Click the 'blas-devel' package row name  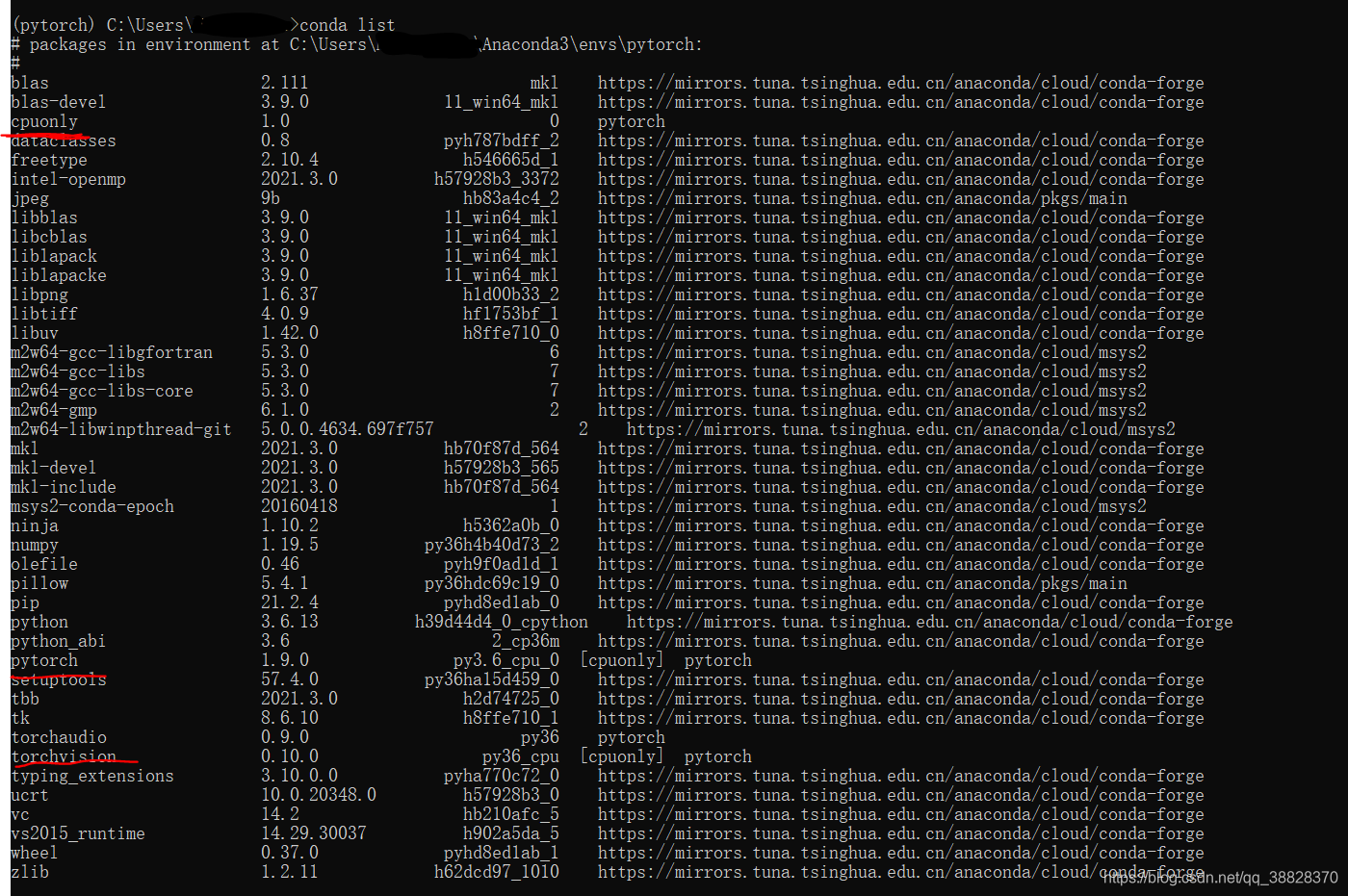(x=59, y=102)
